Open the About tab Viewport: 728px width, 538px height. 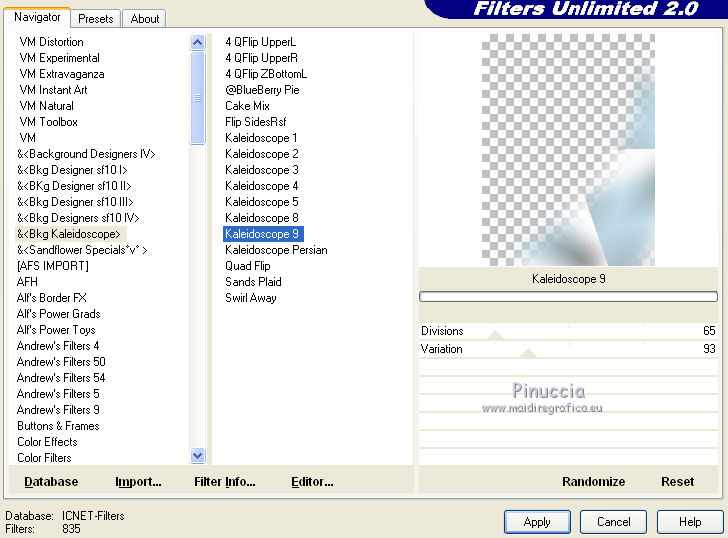coord(144,19)
